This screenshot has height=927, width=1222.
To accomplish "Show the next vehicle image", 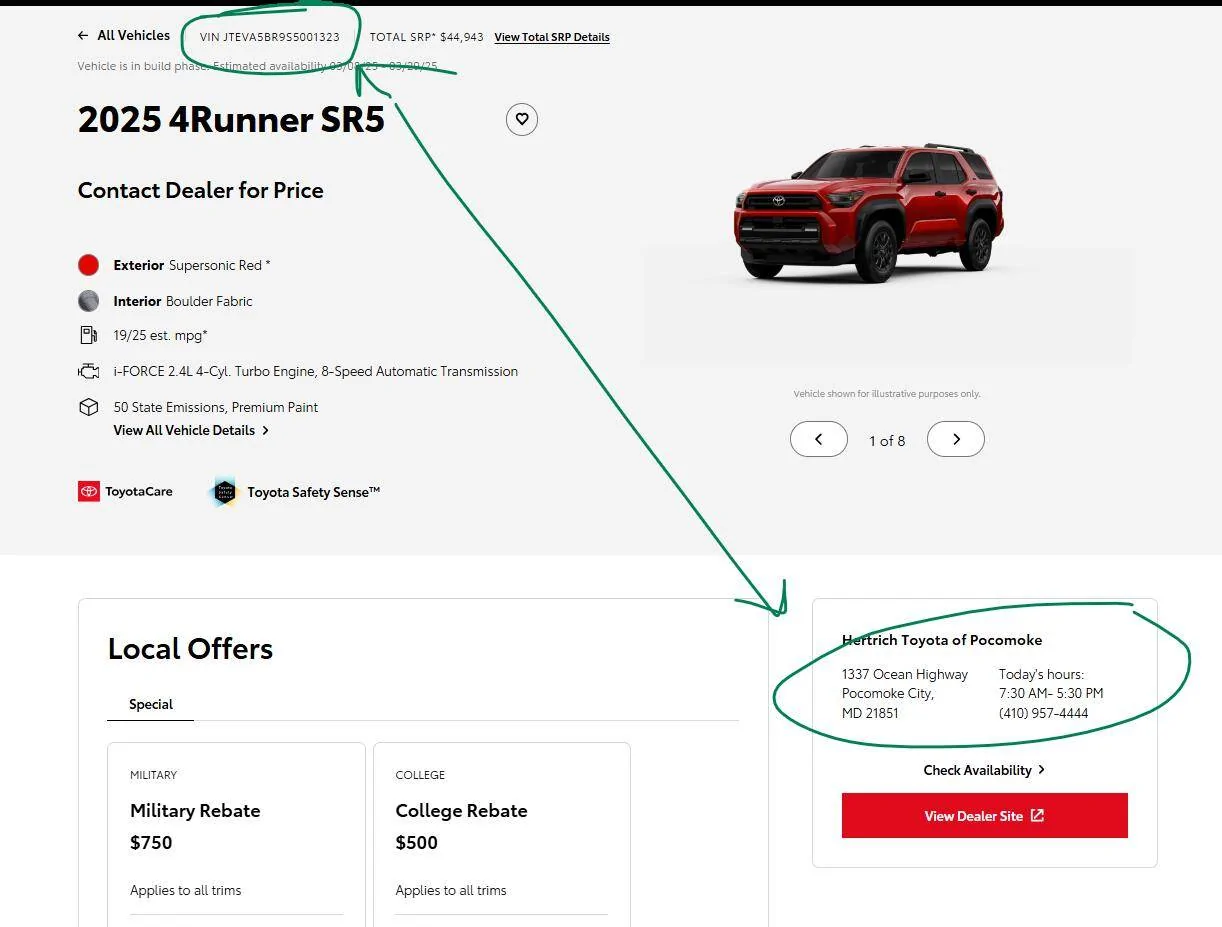I will [955, 439].
